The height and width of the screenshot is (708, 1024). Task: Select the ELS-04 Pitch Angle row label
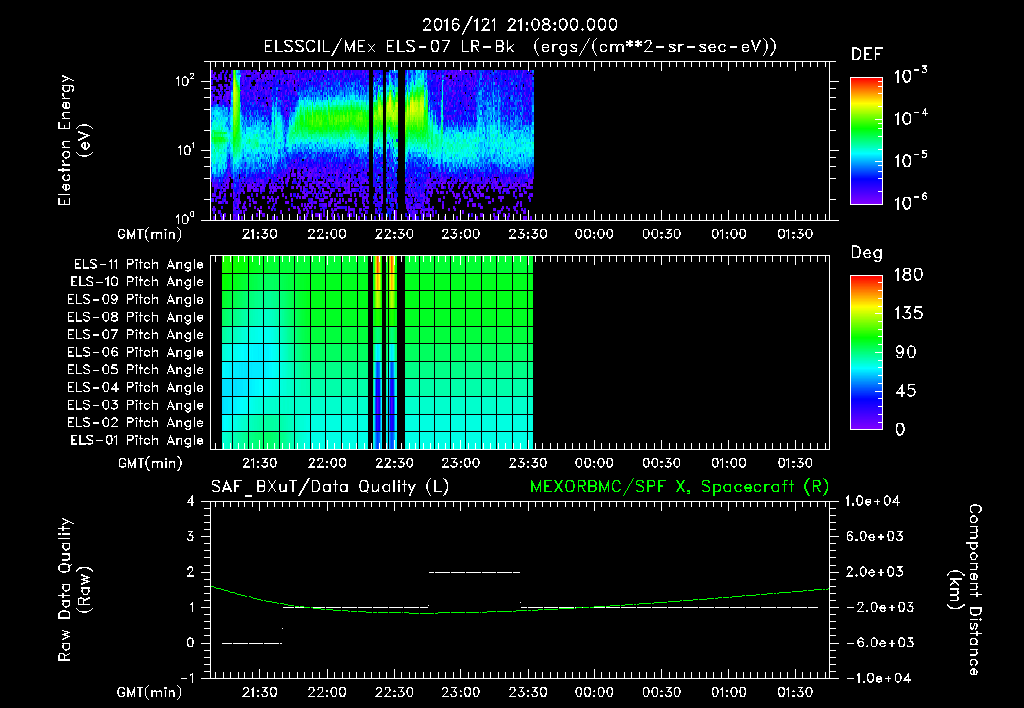click(x=138, y=387)
